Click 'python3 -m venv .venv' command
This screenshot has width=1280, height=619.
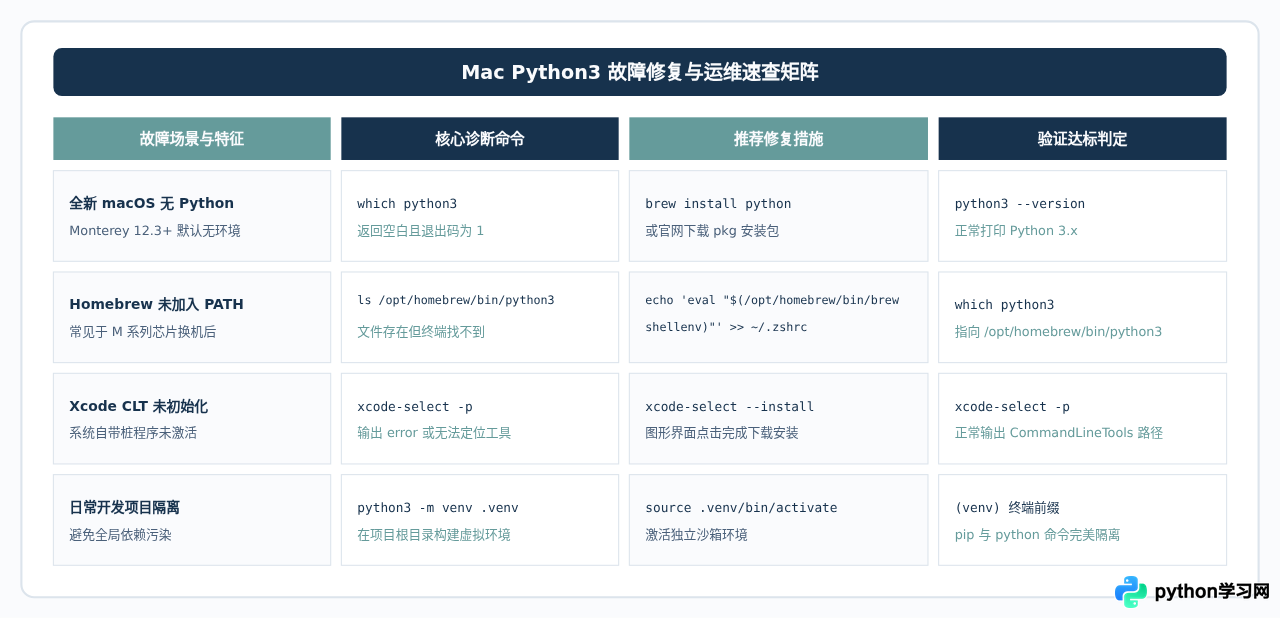[438, 508]
